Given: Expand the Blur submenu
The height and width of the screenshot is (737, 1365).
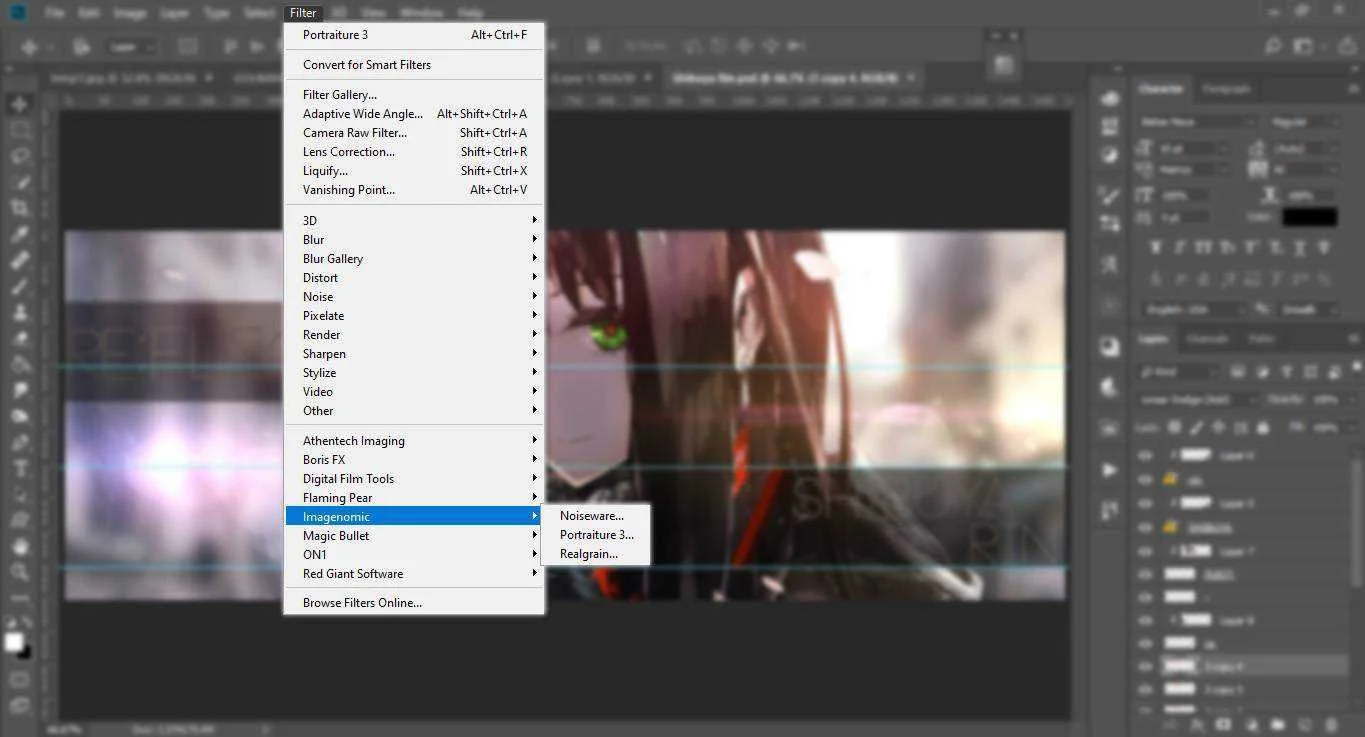Looking at the screenshot, I should pos(414,240).
